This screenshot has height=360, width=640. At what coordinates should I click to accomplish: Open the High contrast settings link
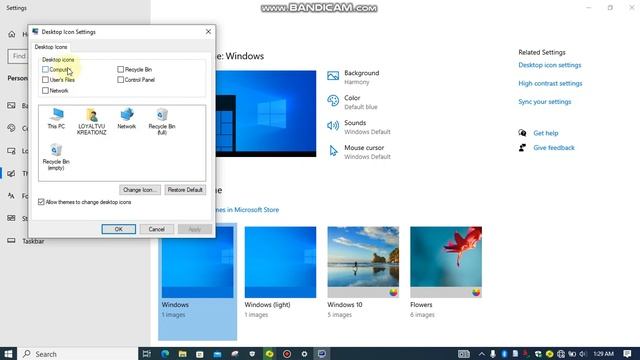[x=550, y=83]
